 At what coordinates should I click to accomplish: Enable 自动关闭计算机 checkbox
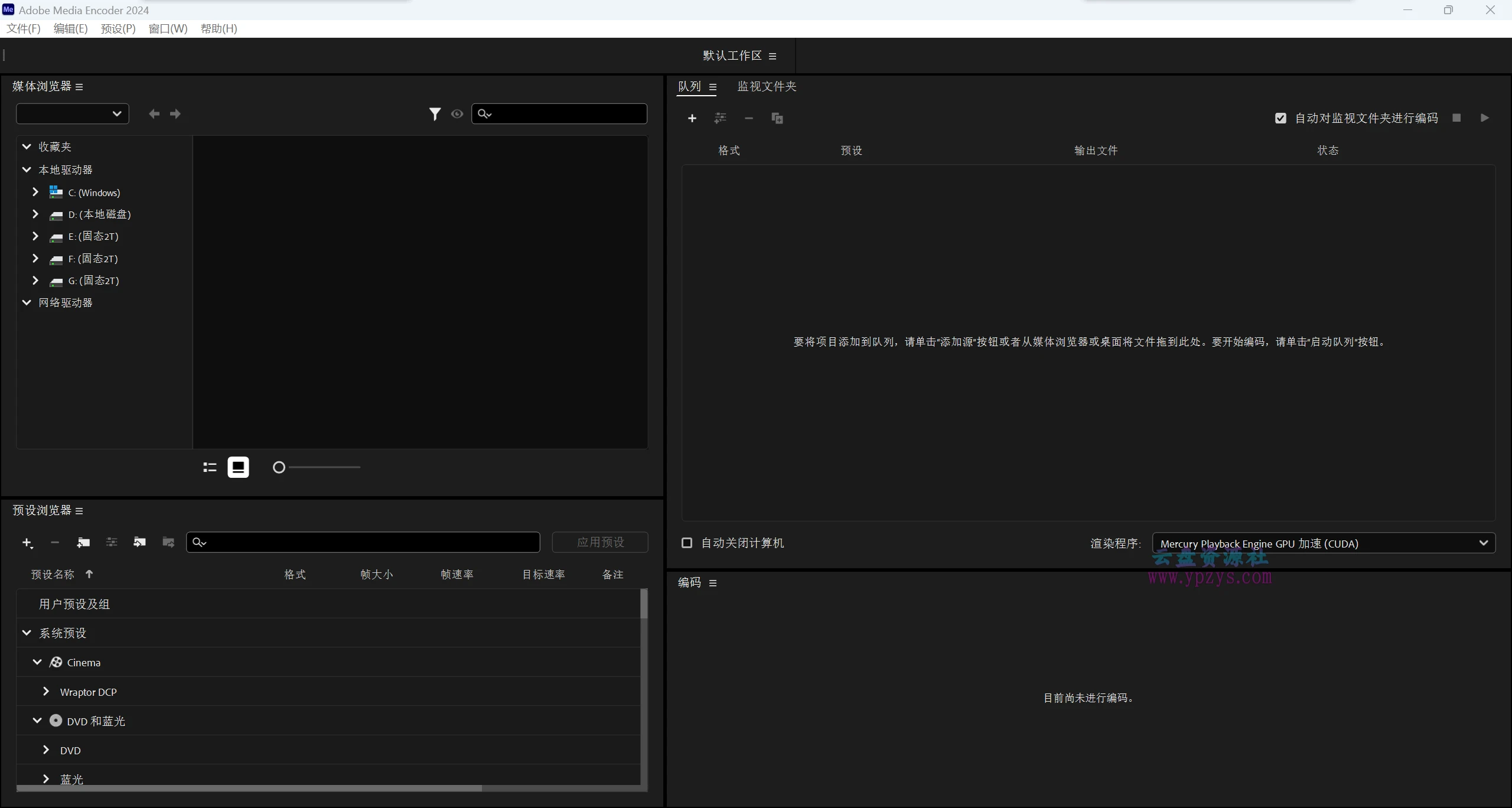click(686, 543)
